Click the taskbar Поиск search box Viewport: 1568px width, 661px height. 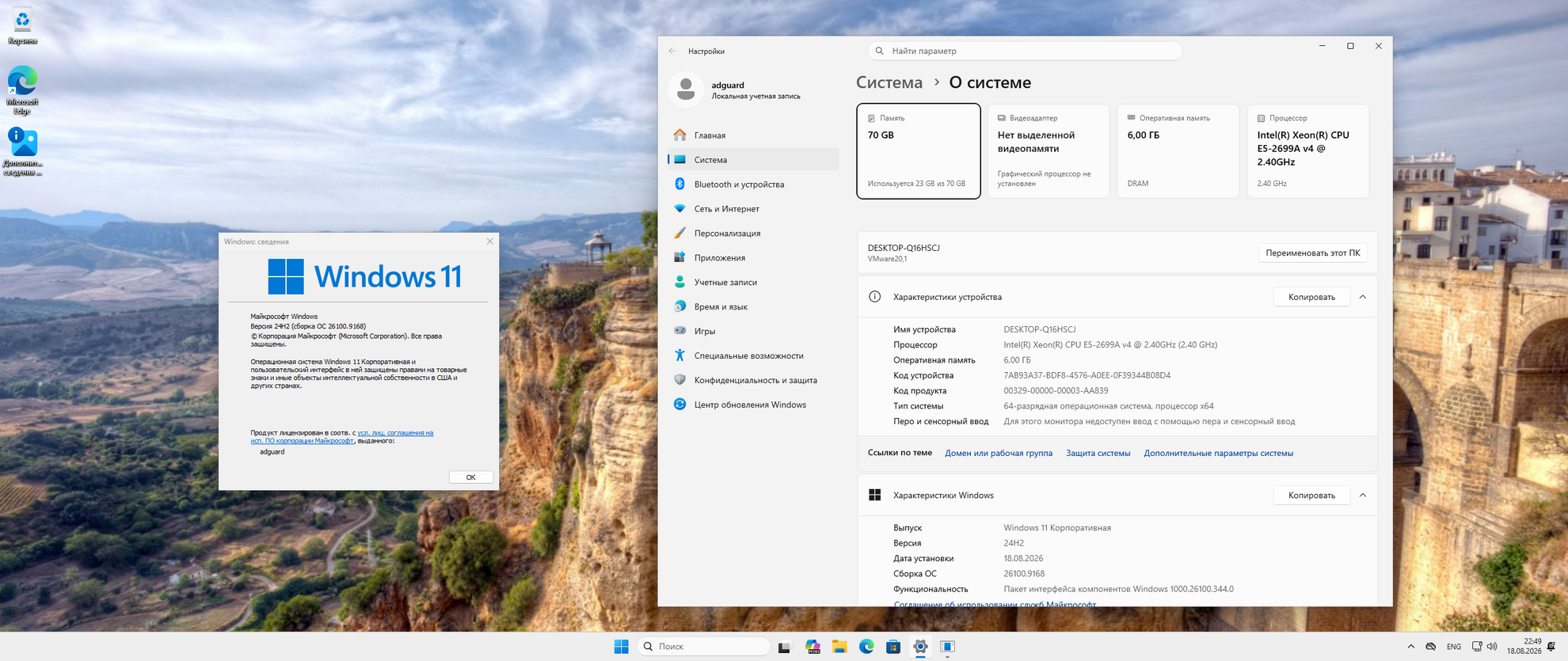coord(703,647)
